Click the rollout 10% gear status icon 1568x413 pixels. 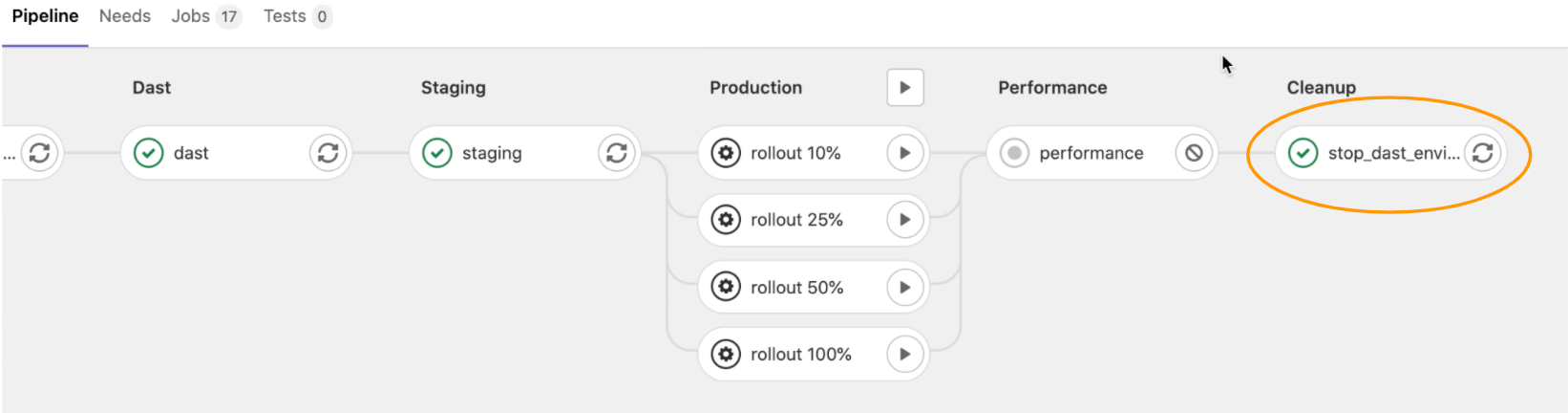click(726, 153)
